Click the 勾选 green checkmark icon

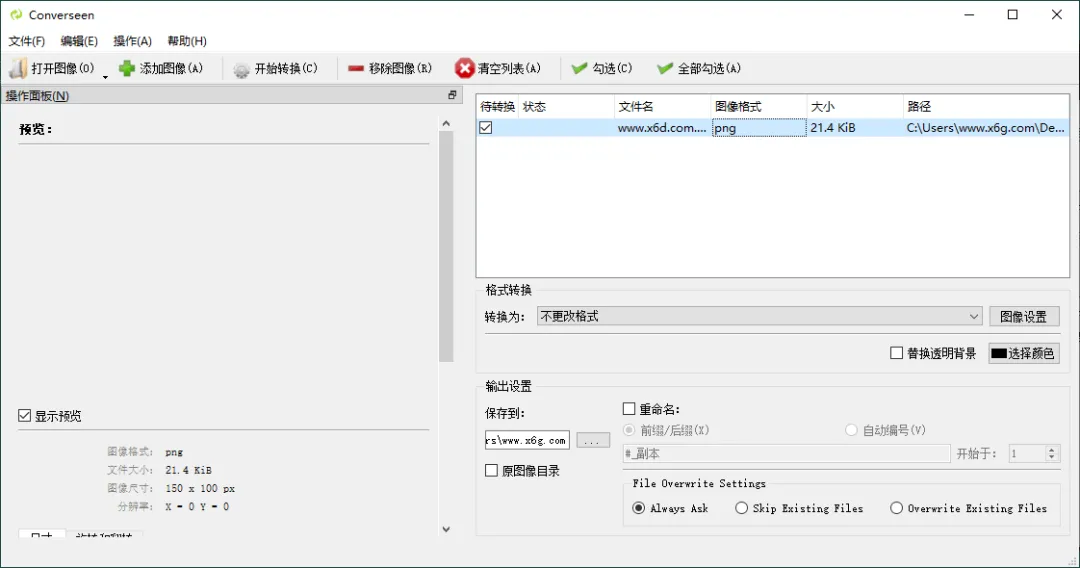coord(579,68)
